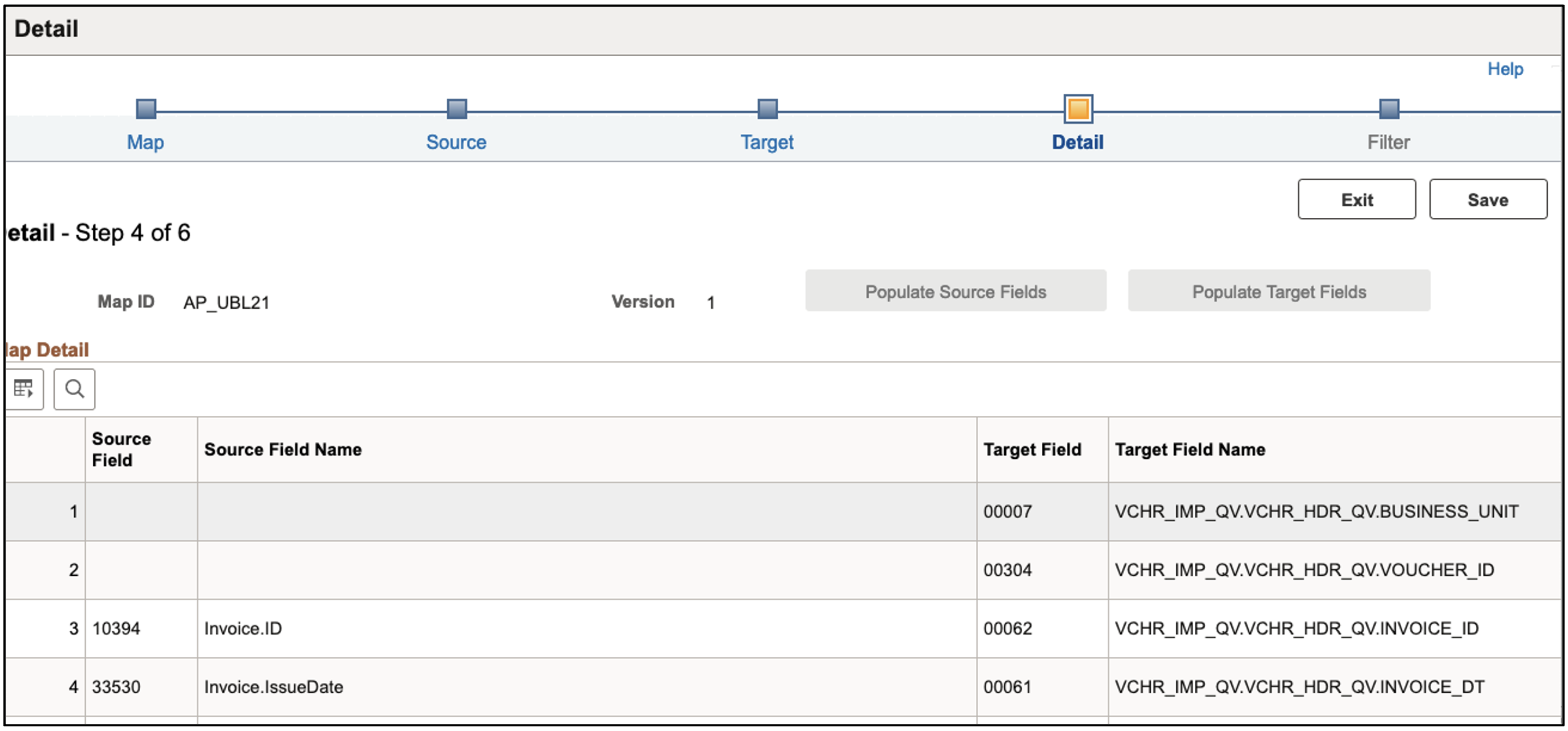Open the Help link
This screenshot has width=1568, height=731.
(x=1505, y=70)
